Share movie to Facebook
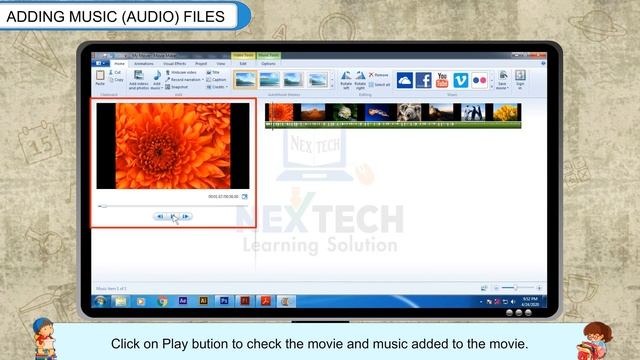Screen dimensions: 640x360 tap(423, 80)
